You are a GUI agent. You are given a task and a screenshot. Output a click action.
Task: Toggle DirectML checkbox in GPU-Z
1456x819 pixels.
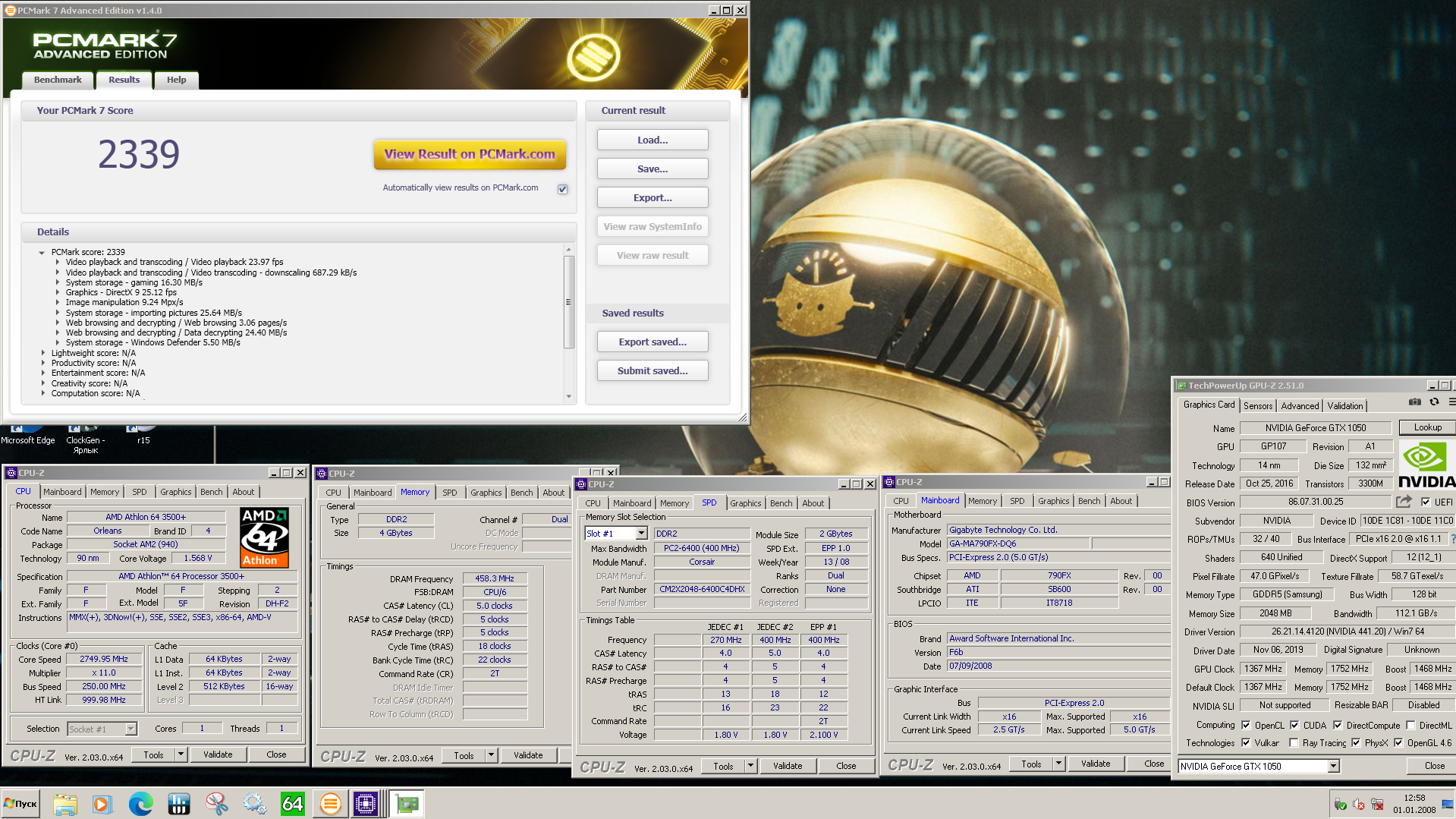point(1410,725)
